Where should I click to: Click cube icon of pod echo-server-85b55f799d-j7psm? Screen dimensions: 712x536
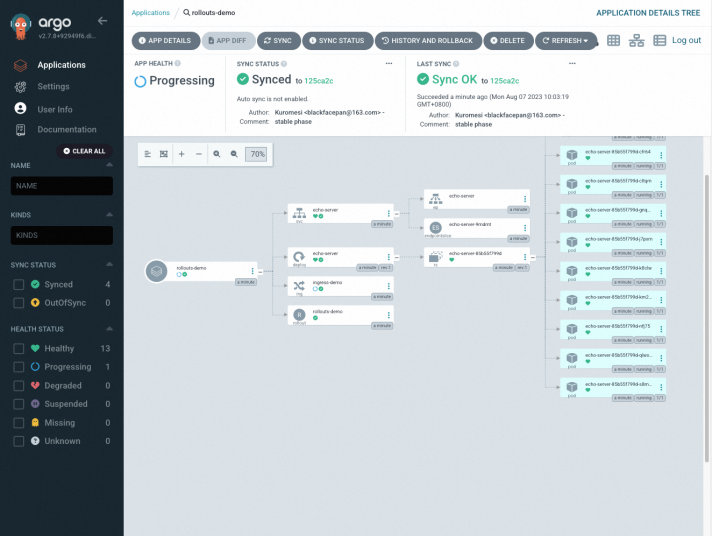(x=572, y=242)
